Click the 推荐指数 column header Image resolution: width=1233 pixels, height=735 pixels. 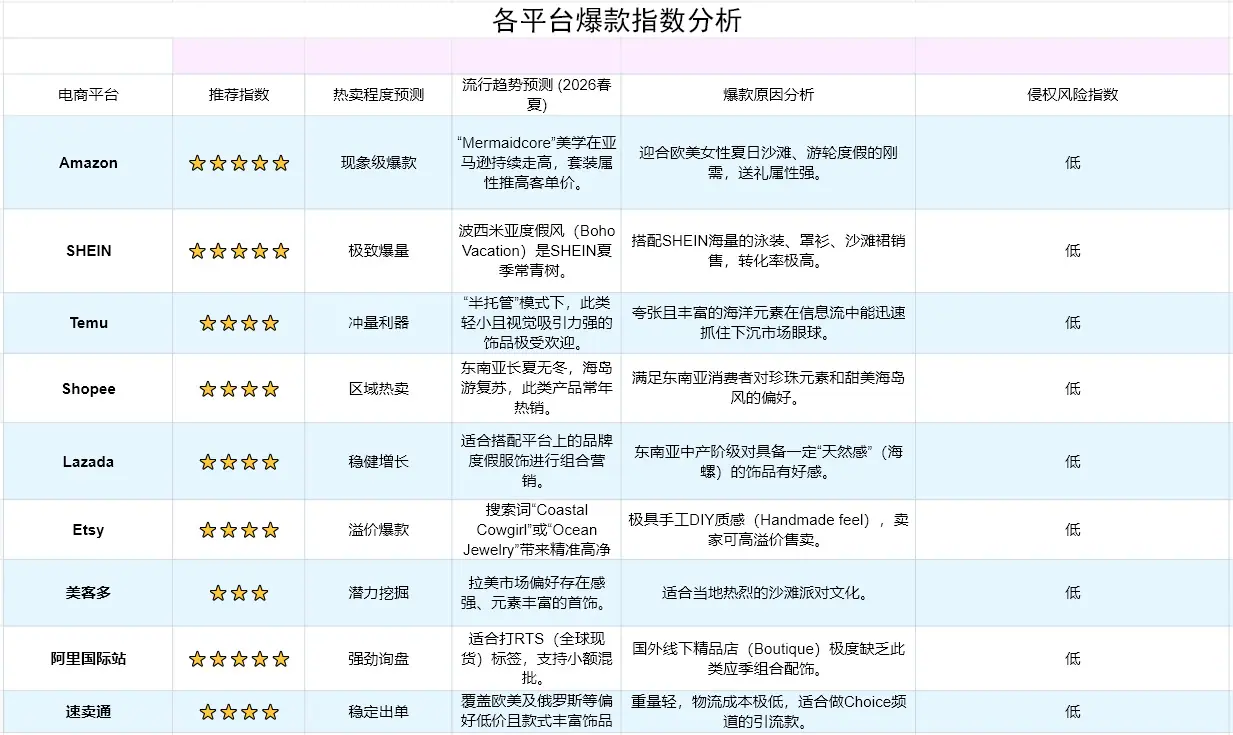coord(239,95)
